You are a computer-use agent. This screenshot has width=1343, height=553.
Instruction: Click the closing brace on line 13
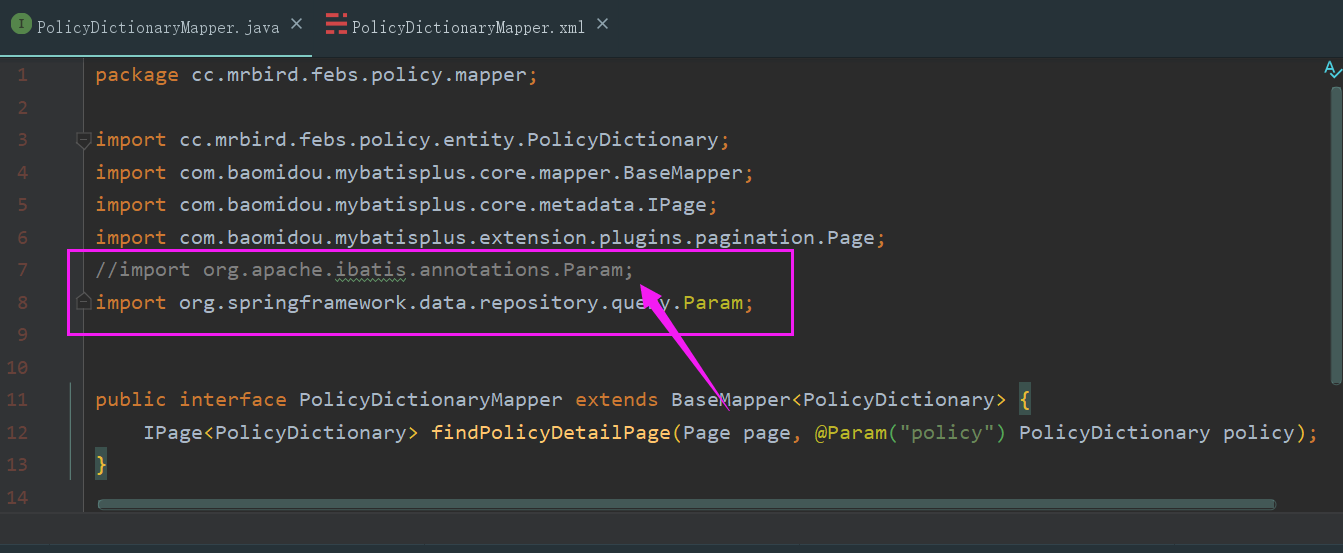101,465
